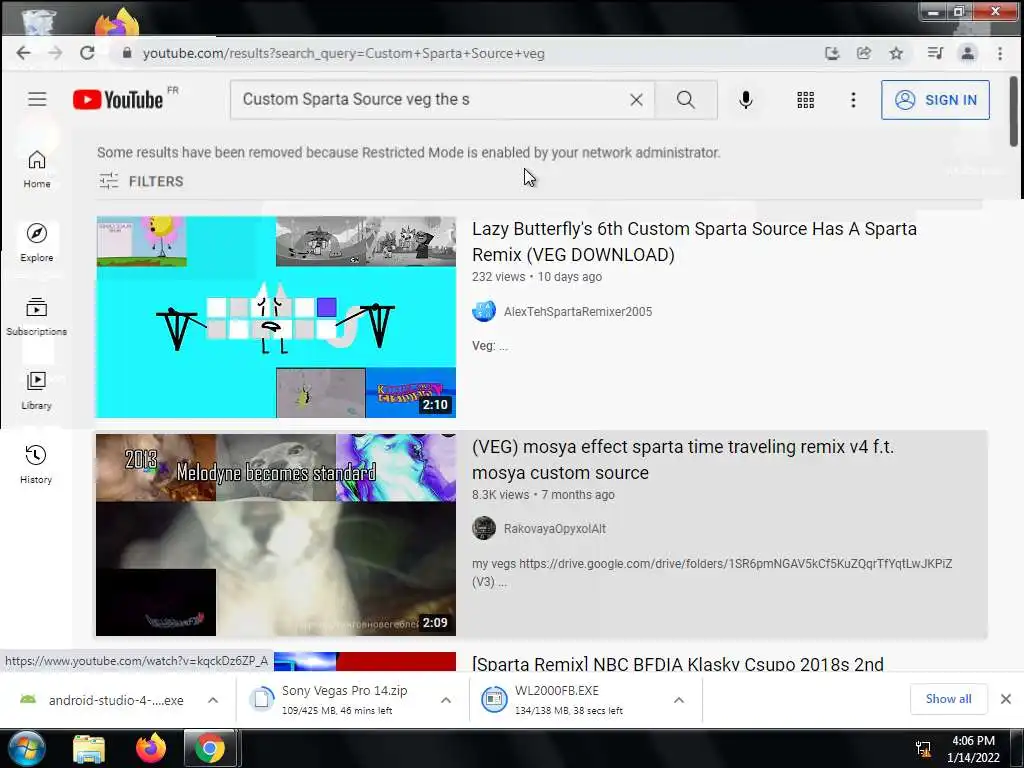
Task: Go back with the browser back arrow
Action: click(x=24, y=54)
